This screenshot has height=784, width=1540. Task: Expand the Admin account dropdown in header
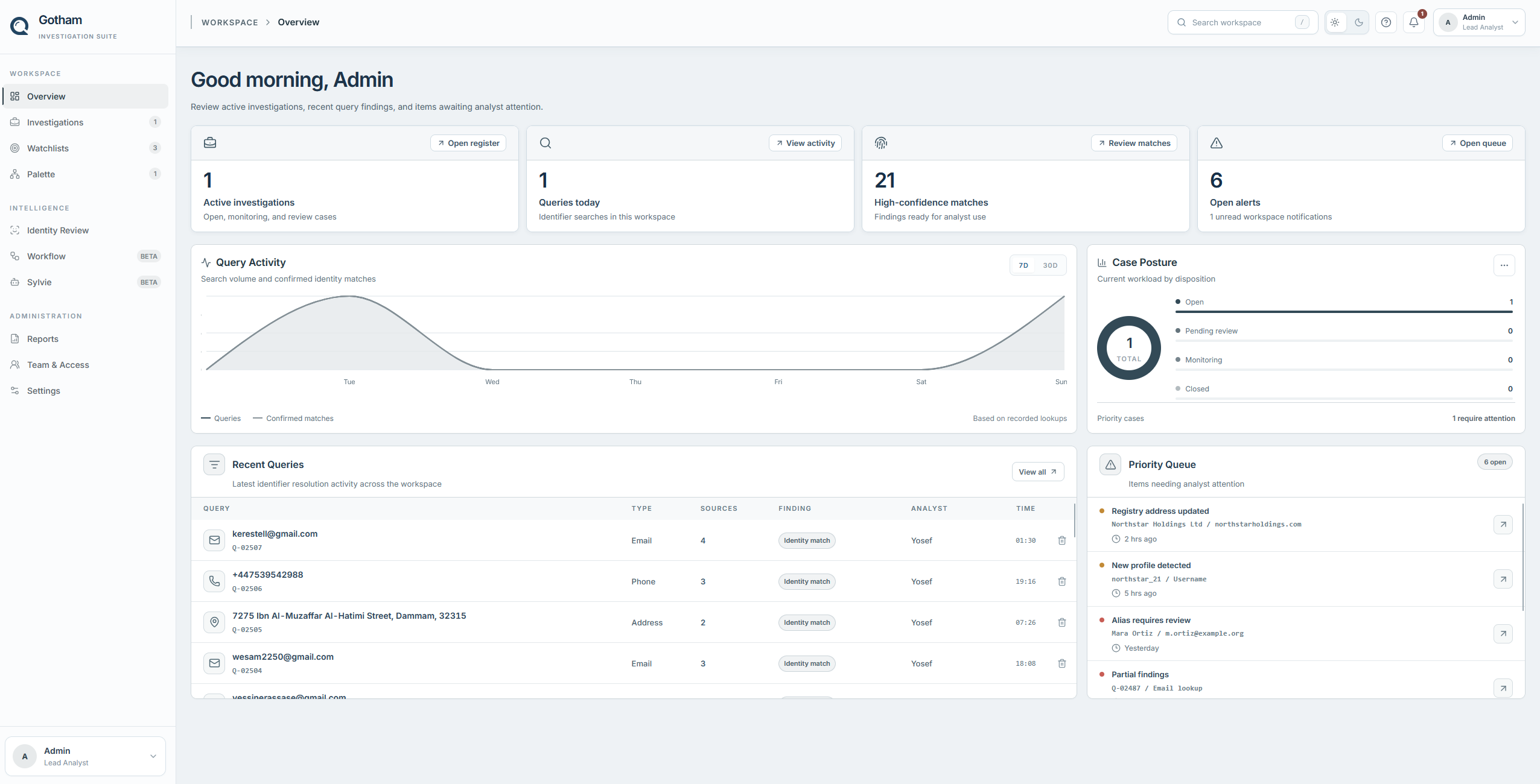1479,22
